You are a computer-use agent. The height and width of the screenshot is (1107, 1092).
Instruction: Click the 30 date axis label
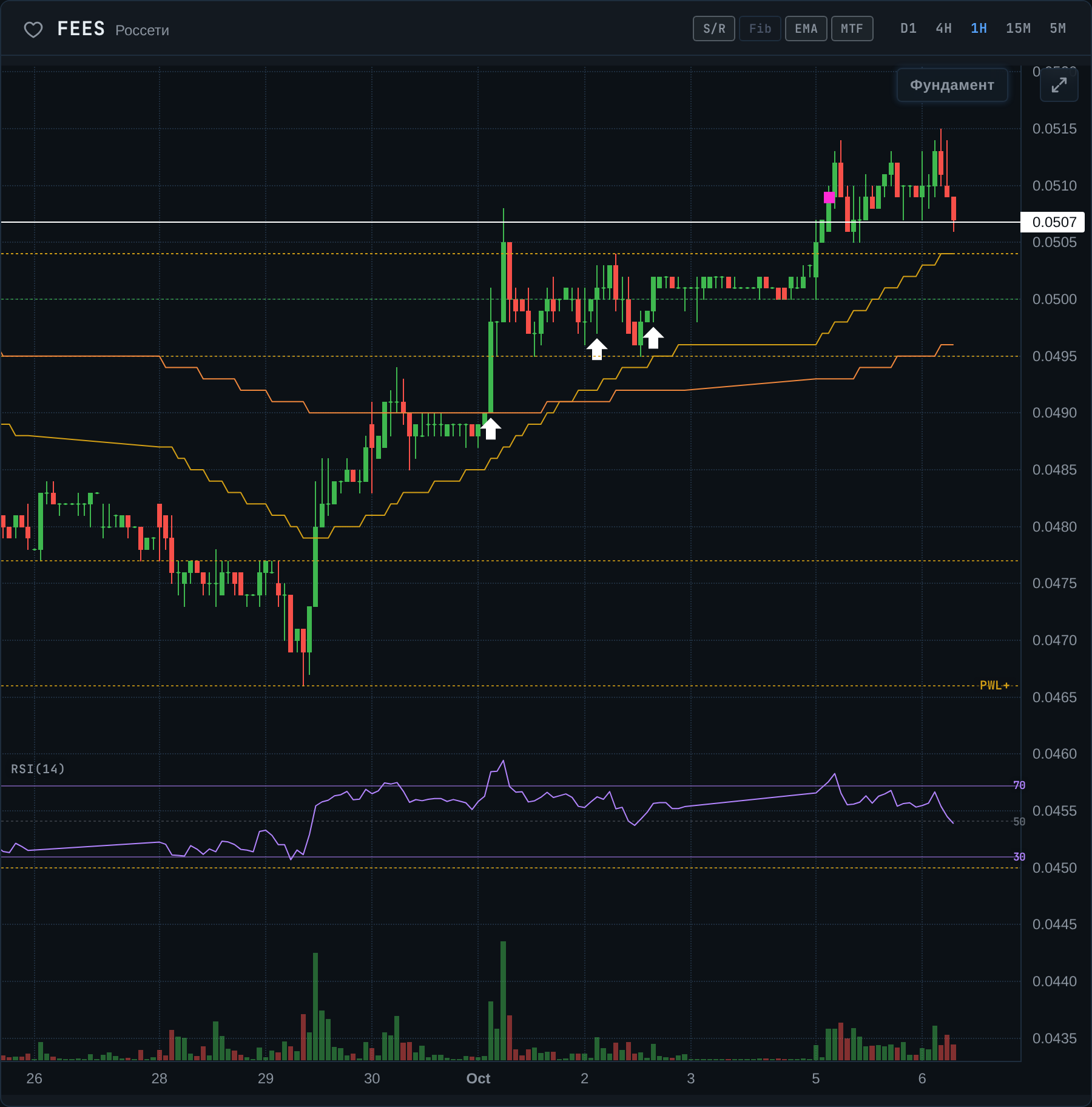[x=372, y=1078]
